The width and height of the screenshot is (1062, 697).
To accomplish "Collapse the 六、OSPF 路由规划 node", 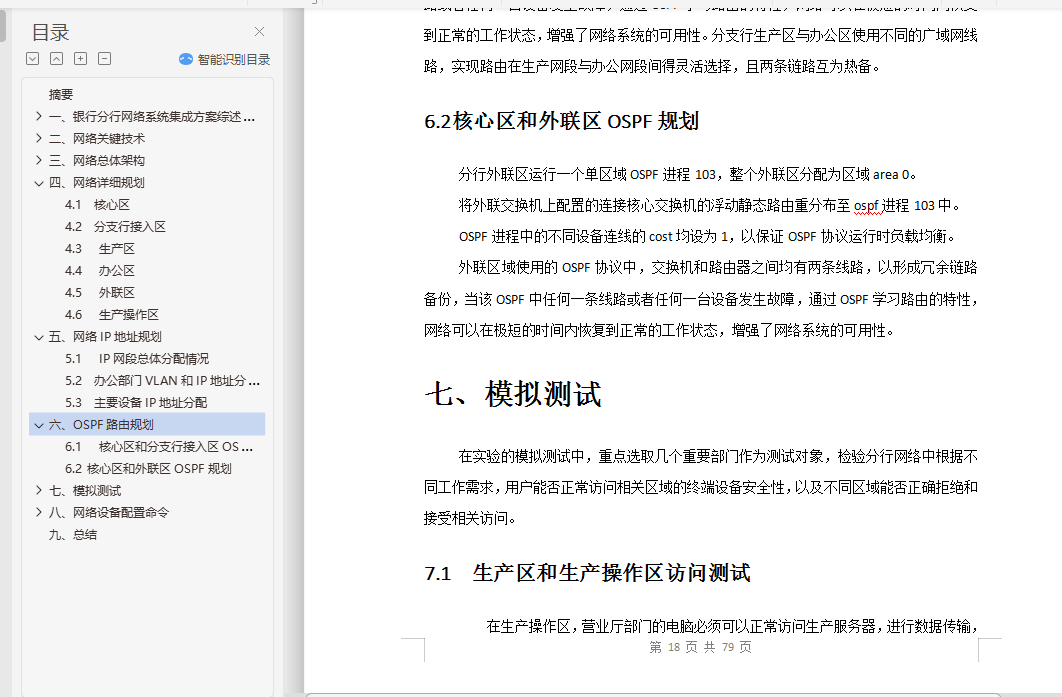I will click(39, 425).
